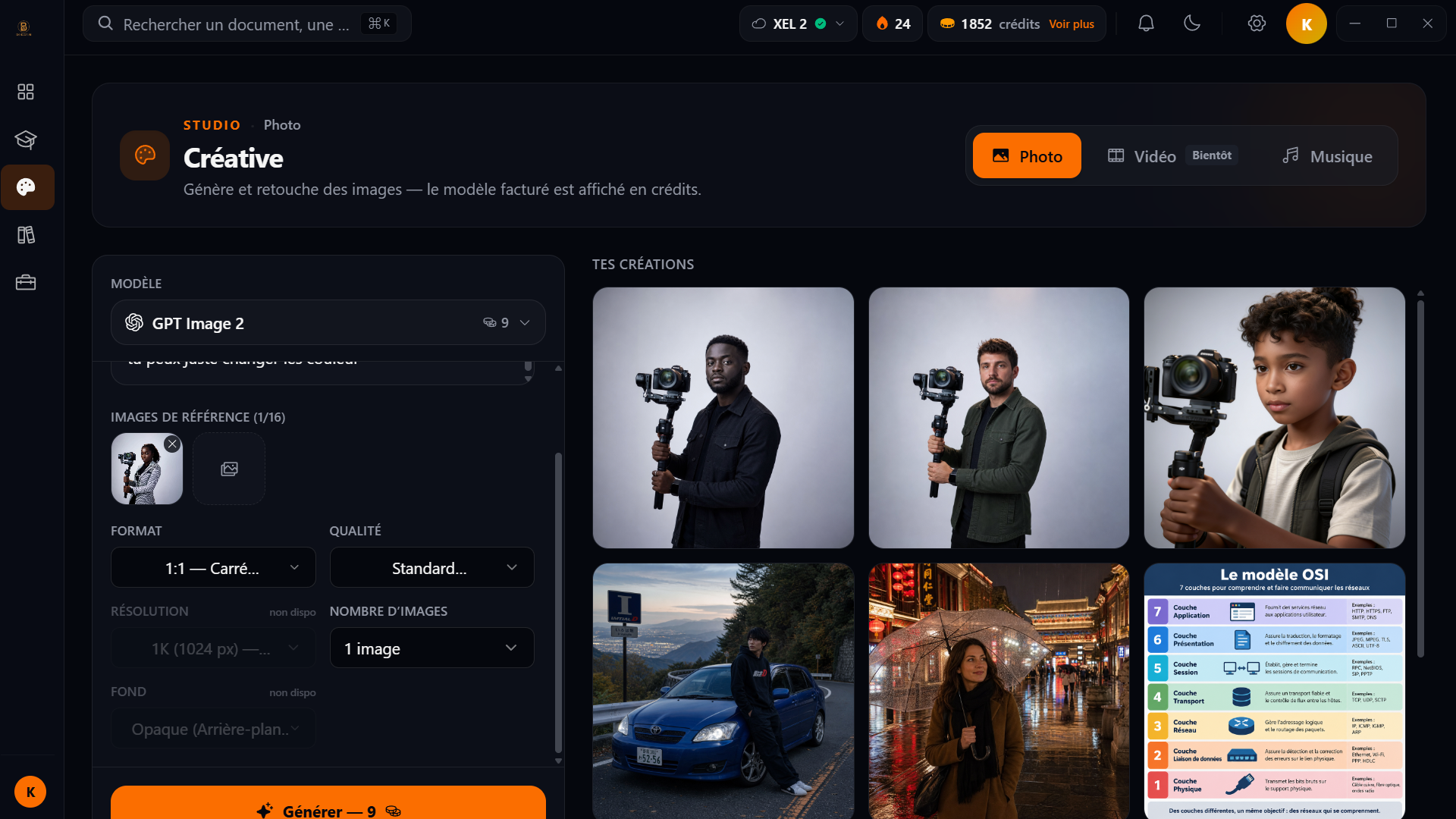Open creation of man in green jacket

tap(999, 417)
